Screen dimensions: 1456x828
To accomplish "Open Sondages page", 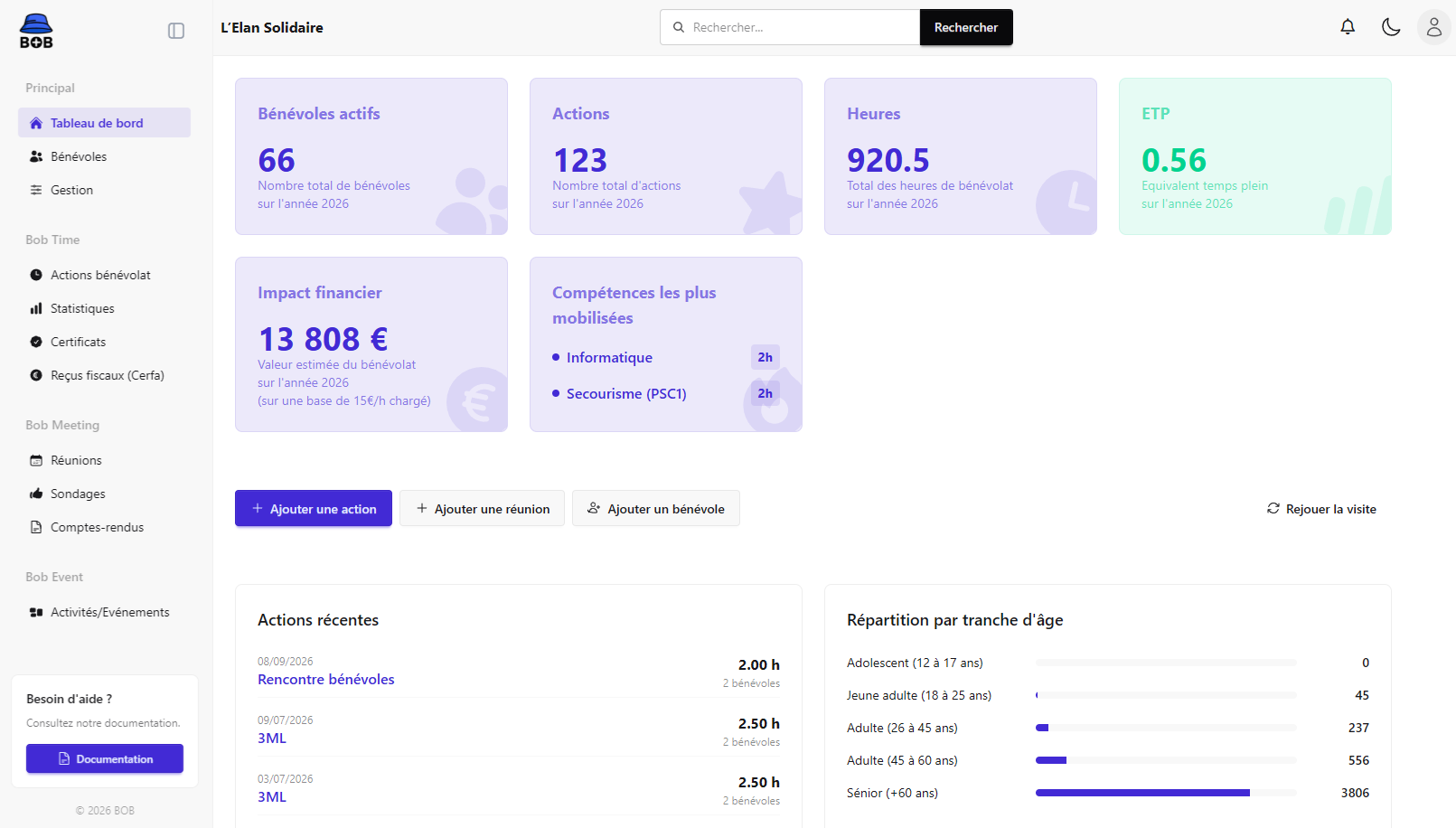I will point(104,494).
